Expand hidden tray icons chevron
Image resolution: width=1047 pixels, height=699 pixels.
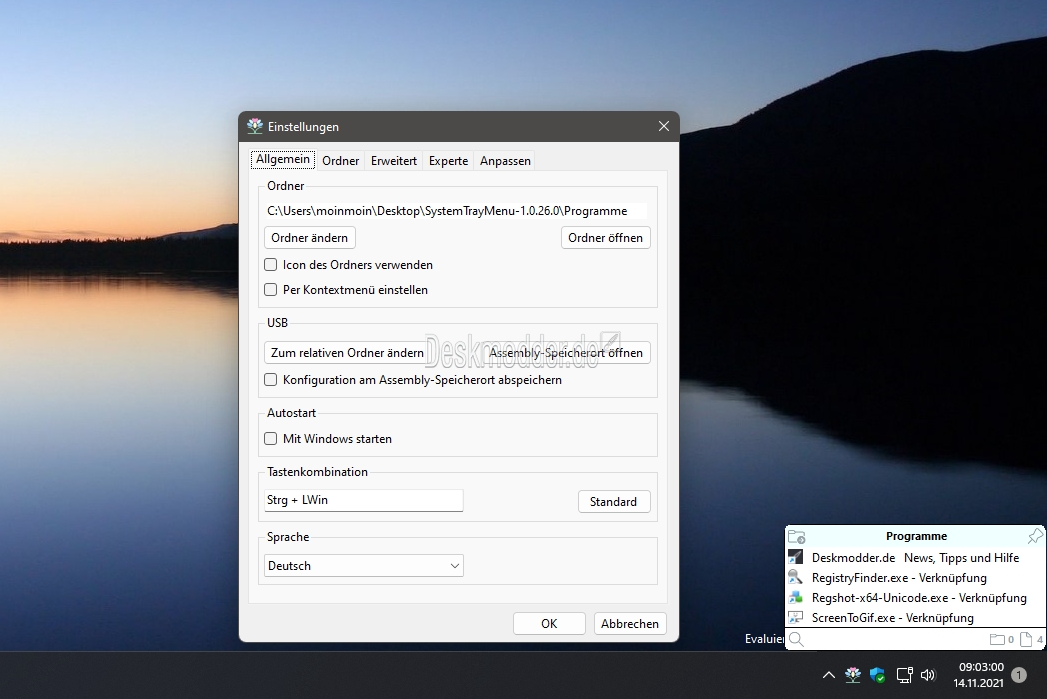[x=829, y=675]
